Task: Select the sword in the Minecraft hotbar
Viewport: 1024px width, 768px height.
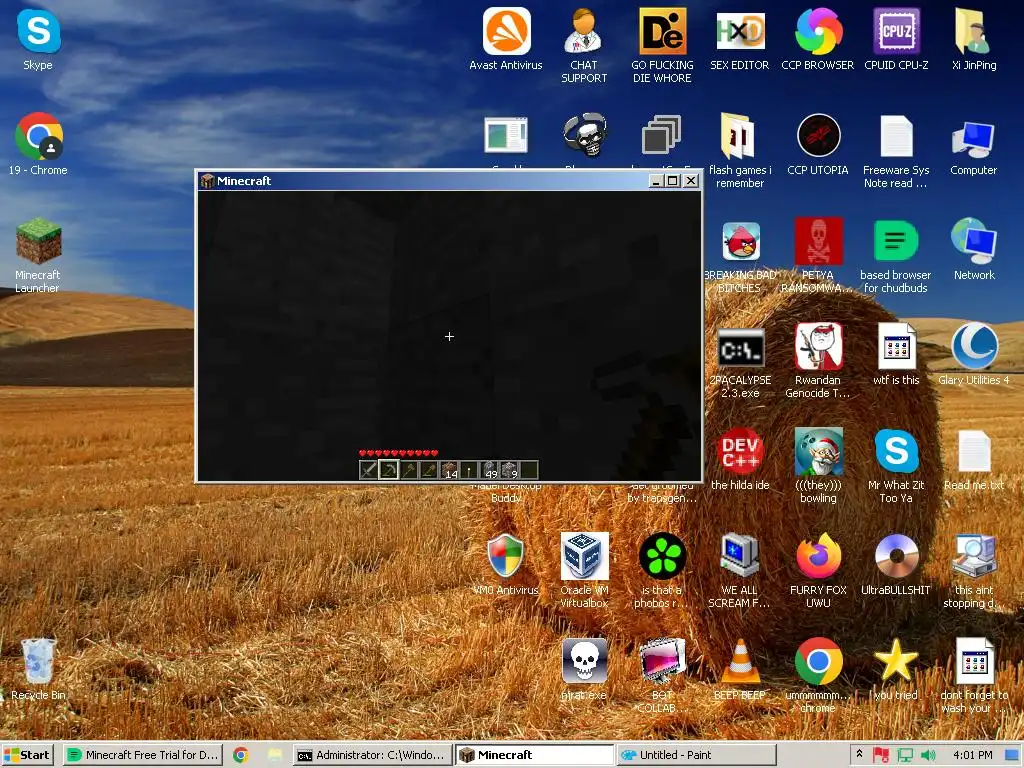Action: (368, 470)
